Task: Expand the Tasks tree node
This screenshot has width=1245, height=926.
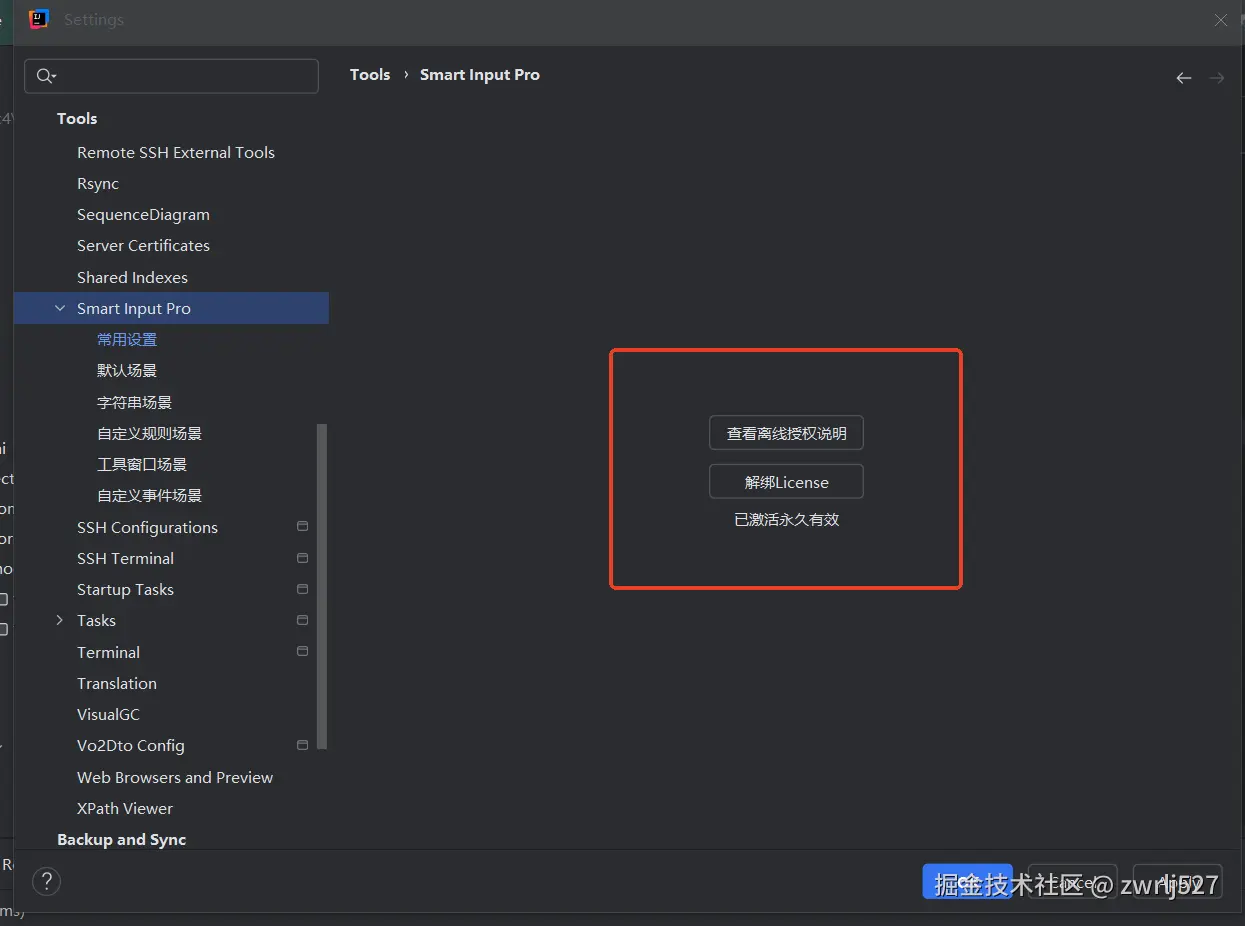Action: click(60, 620)
